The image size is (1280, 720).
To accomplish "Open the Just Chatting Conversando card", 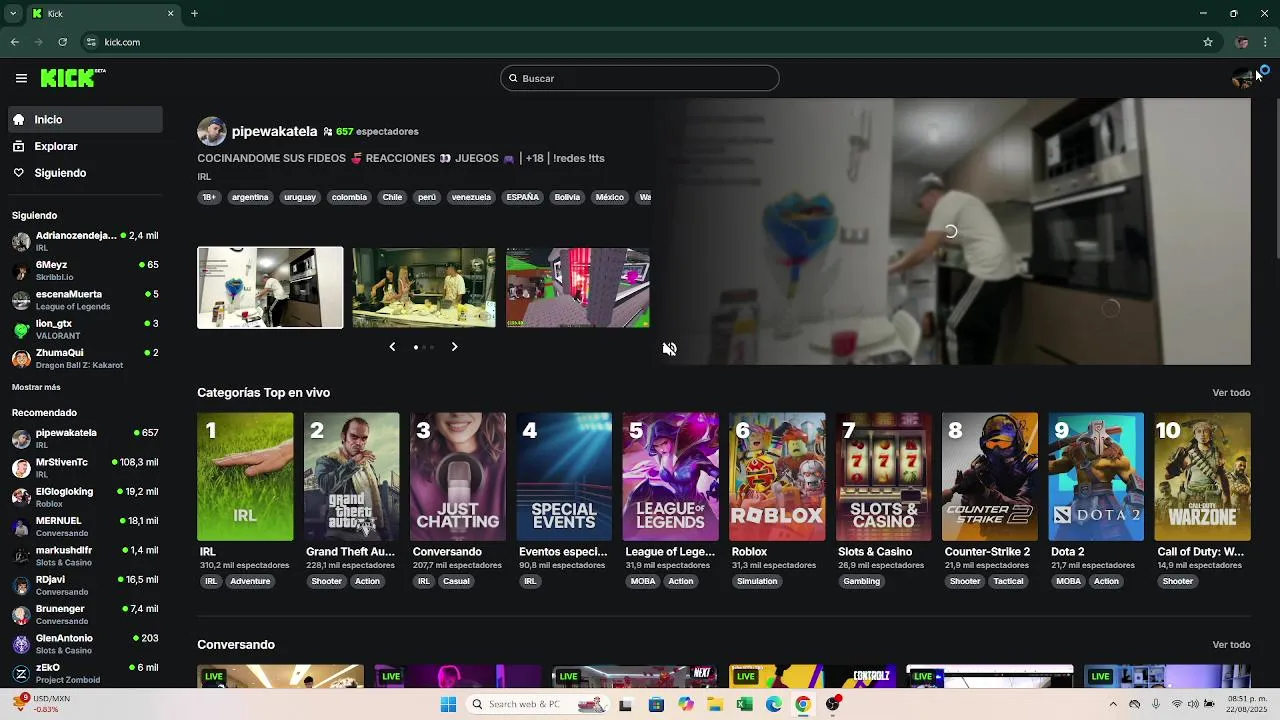I will (458, 477).
